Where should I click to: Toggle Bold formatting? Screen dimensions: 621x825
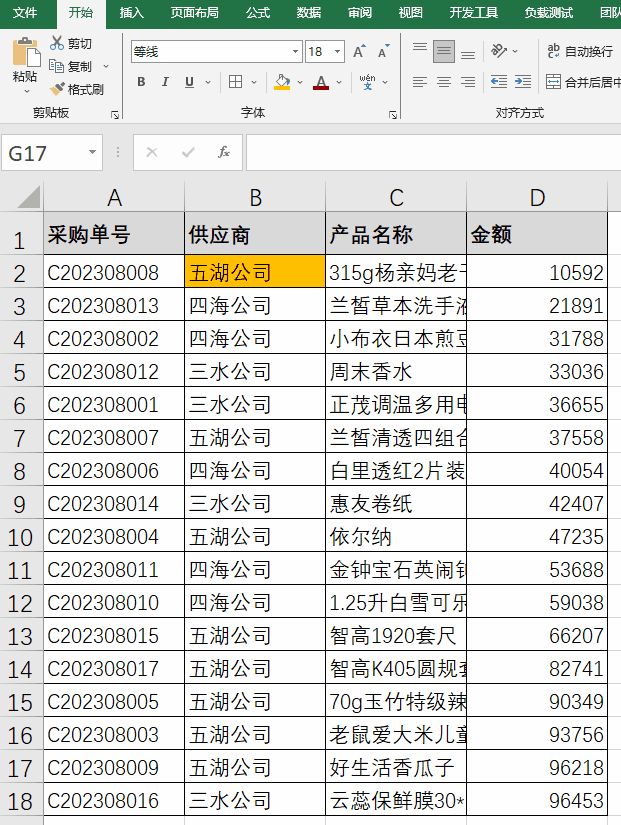pos(141,82)
